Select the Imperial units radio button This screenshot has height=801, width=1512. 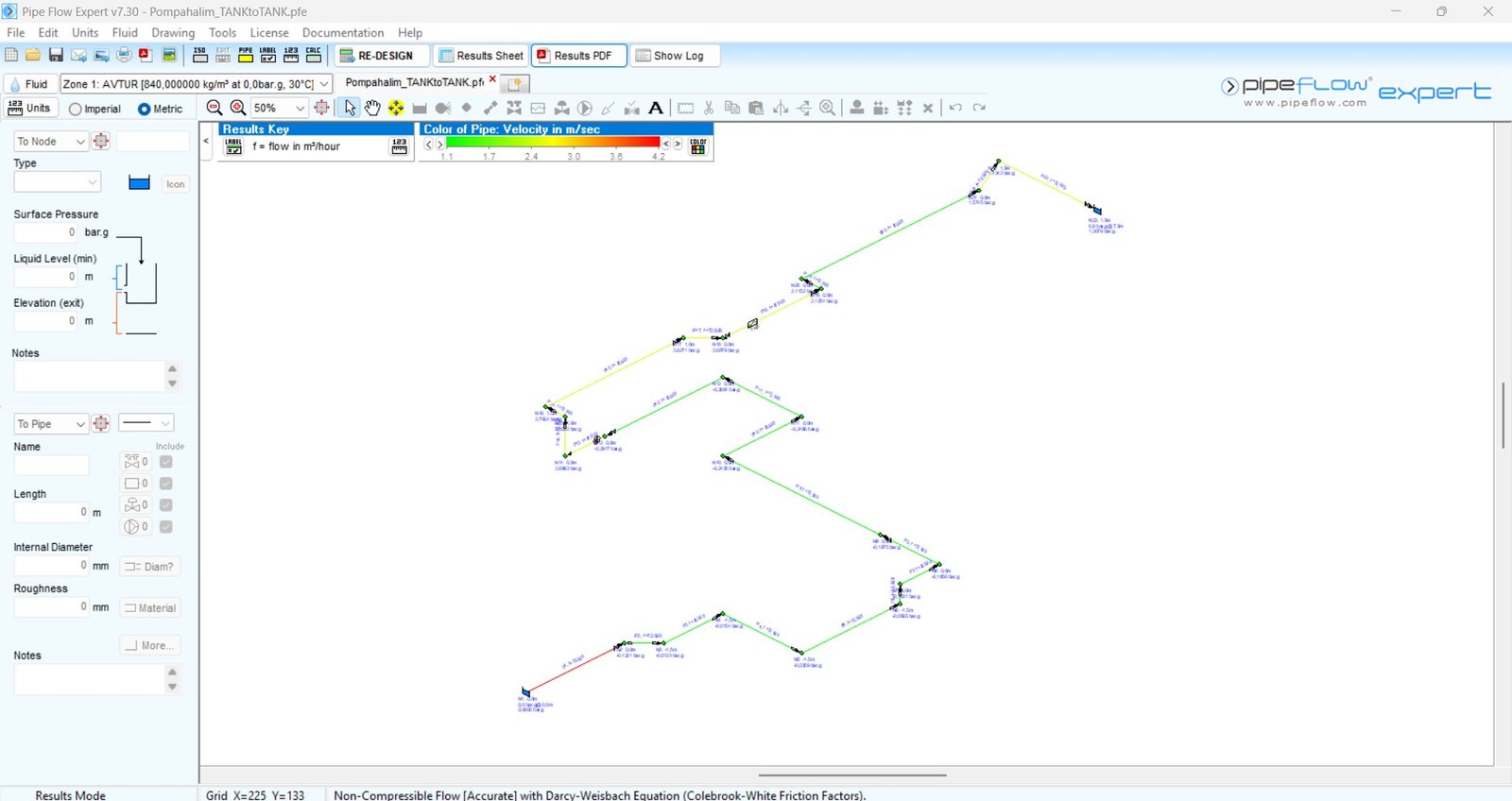click(x=76, y=110)
